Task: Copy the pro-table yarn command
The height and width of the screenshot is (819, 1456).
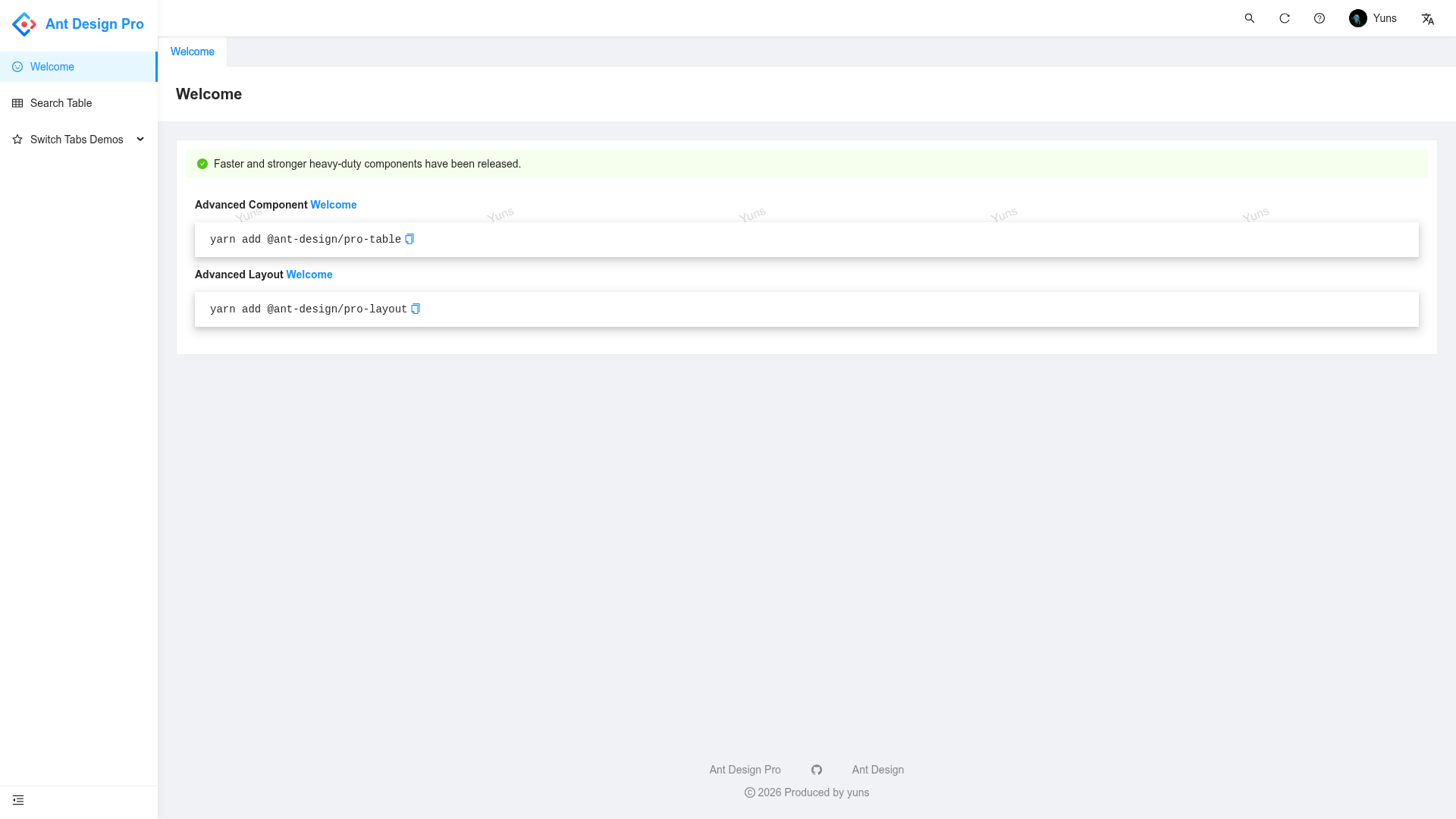Action: pos(409,239)
